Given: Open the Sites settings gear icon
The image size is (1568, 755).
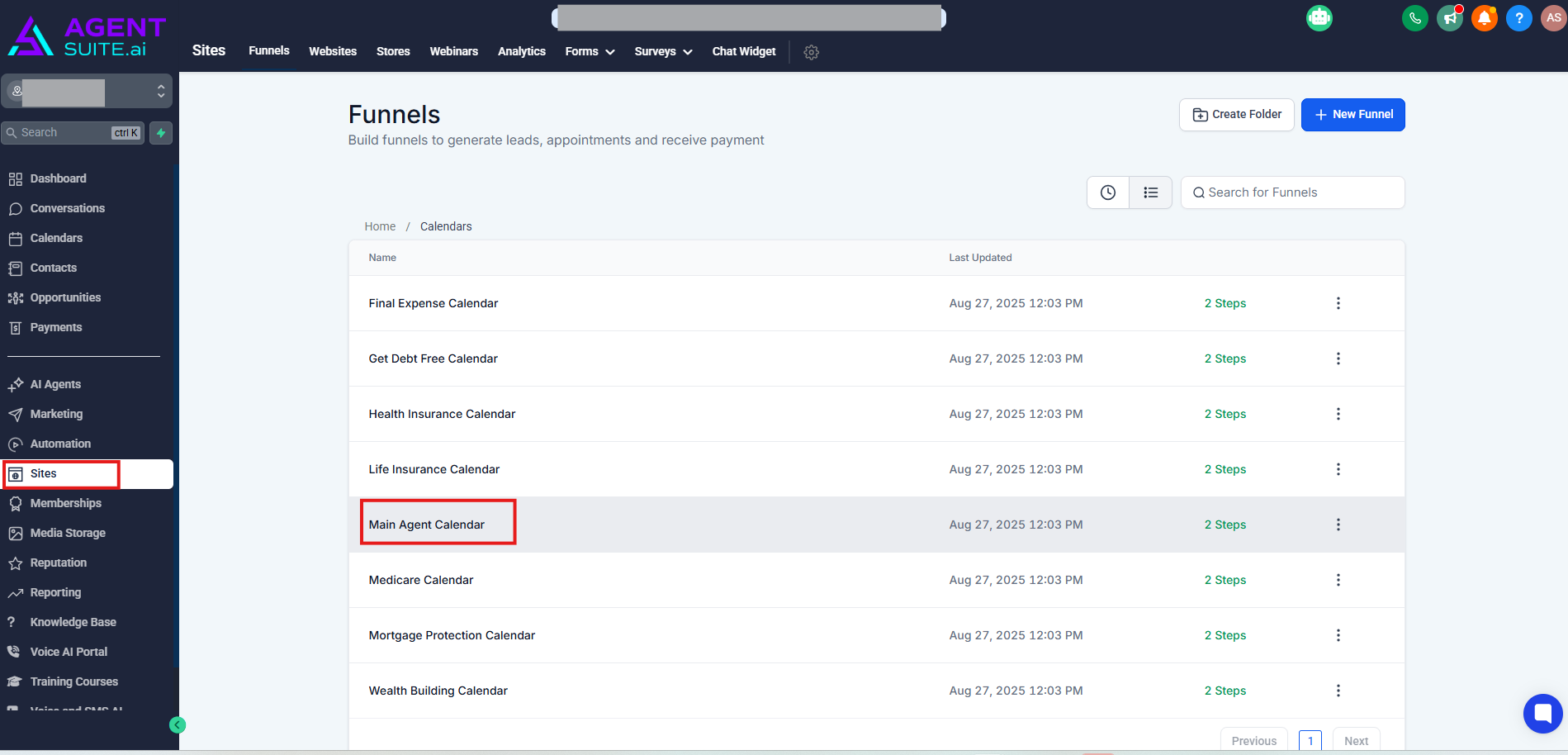Looking at the screenshot, I should point(812,52).
